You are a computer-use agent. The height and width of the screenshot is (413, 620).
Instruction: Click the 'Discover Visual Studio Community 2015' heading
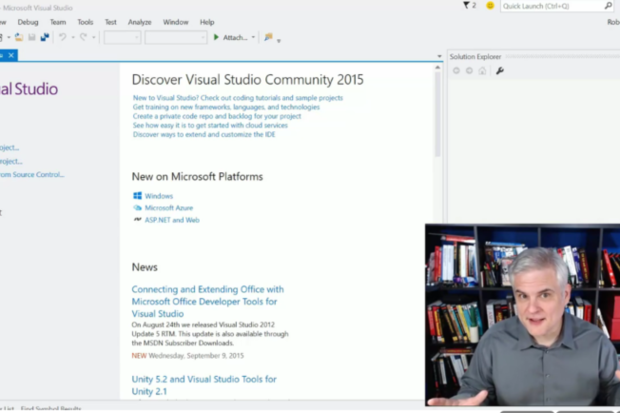click(x=248, y=80)
